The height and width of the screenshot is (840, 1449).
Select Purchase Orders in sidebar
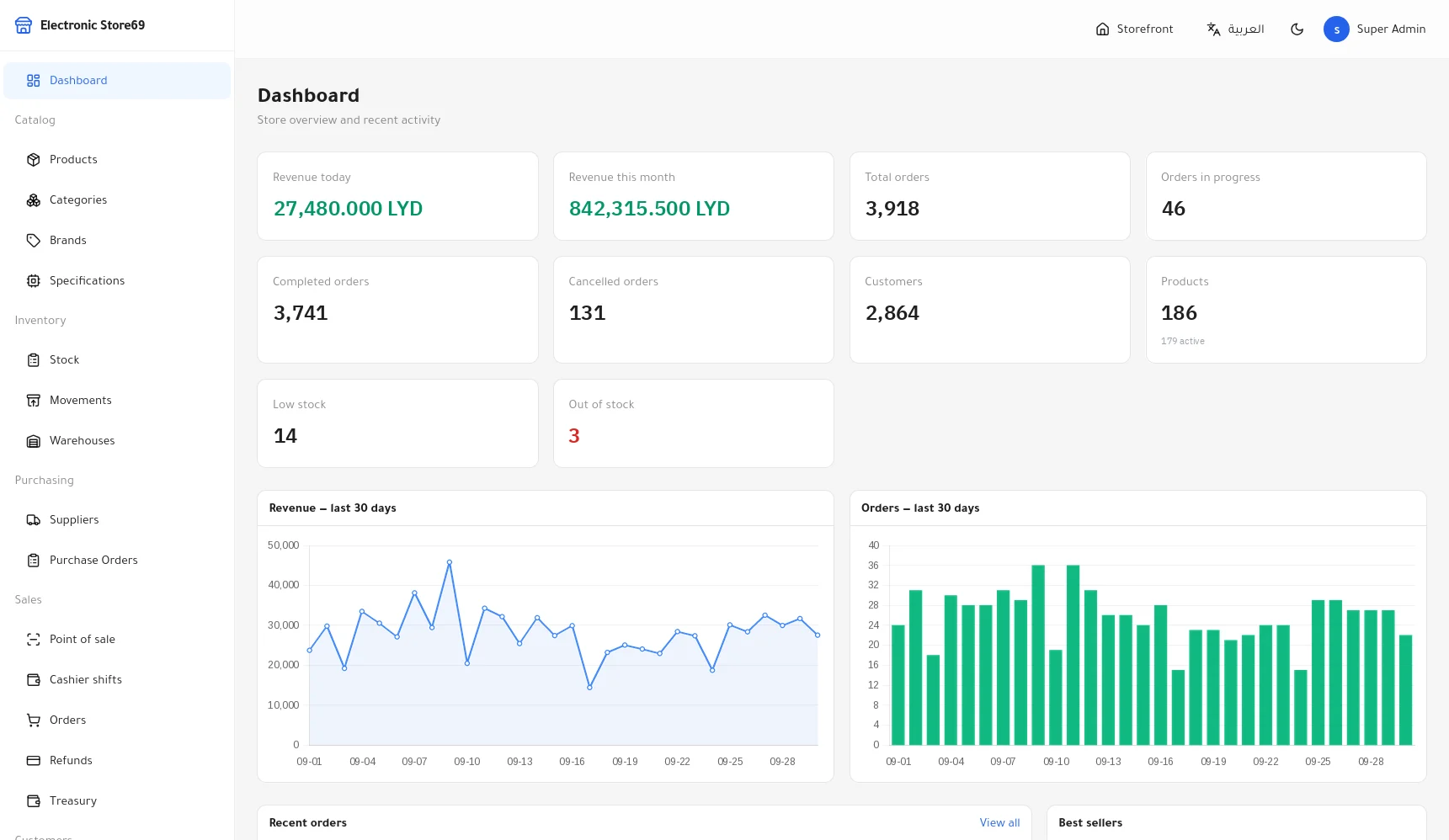point(117,561)
